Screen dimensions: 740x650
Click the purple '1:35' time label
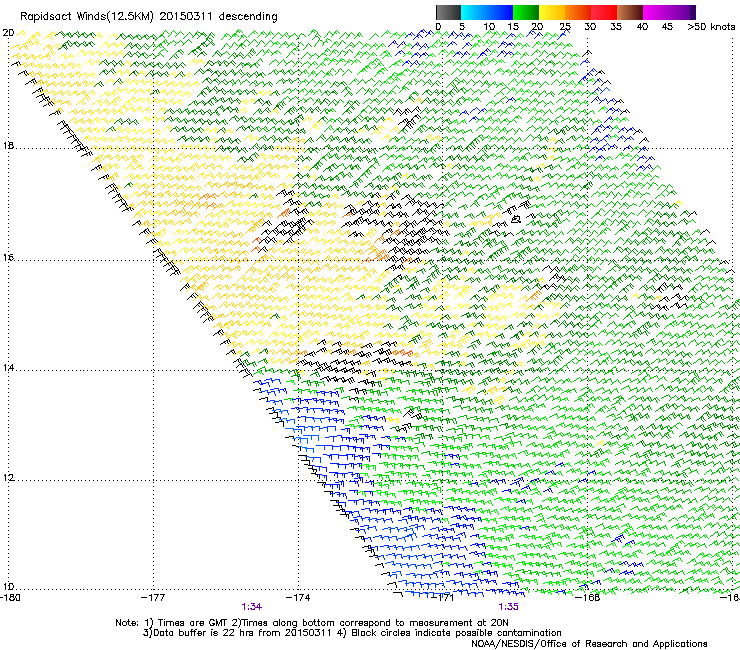[x=508, y=607]
